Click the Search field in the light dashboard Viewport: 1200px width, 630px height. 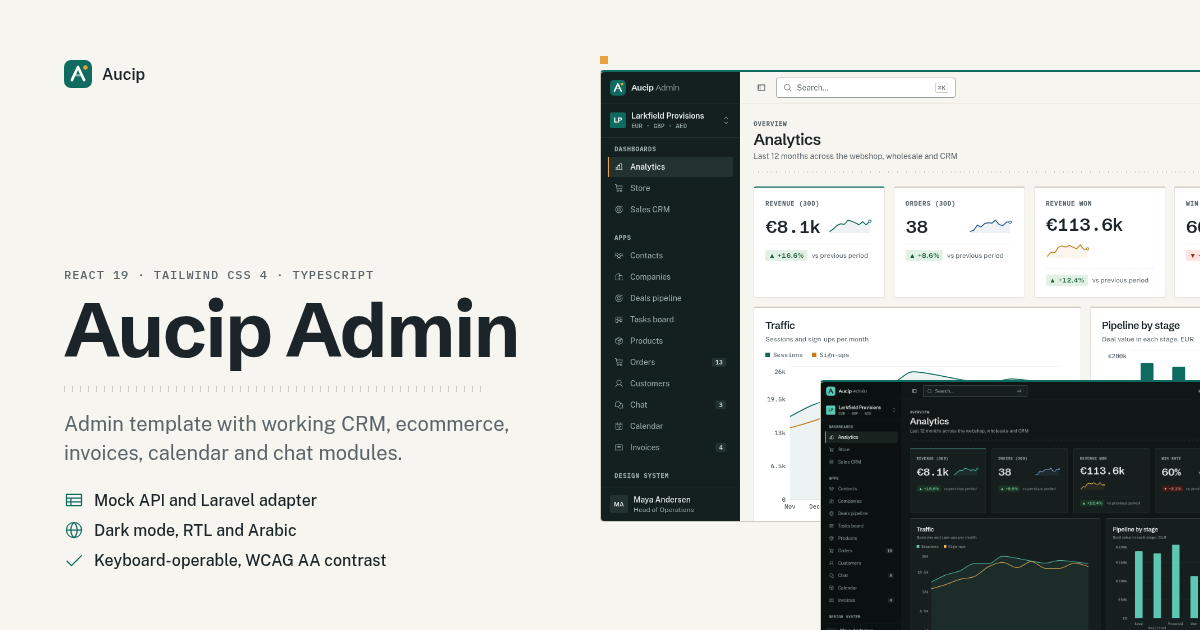(866, 88)
